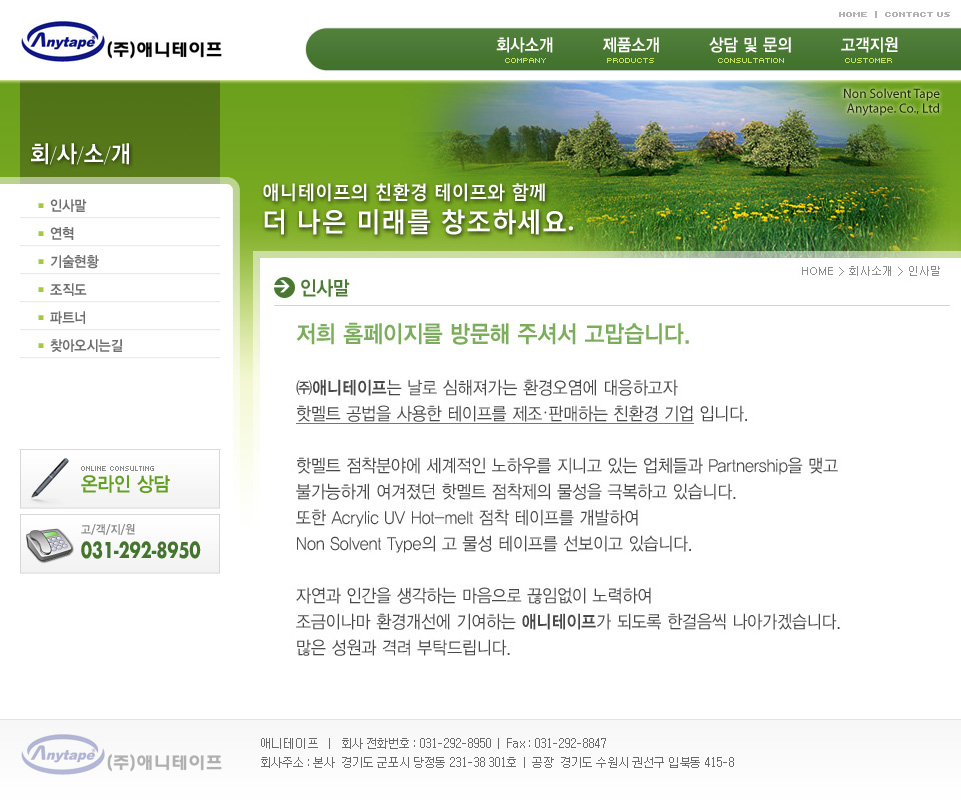Open the 상담 및 문의 CONSULTATION menu
This screenshot has height=800, width=961.
point(751,50)
